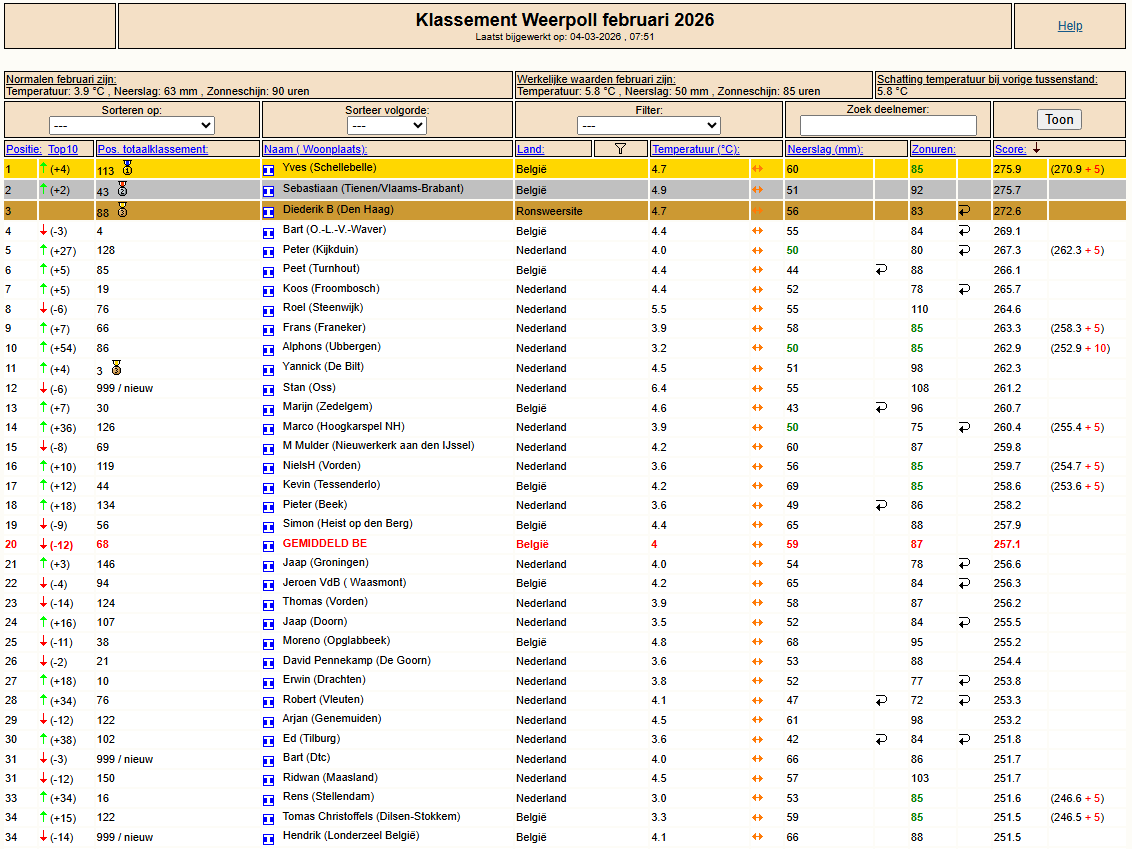1132x849 pixels.
Task: Sort by the 'Pos. totaalklassement' header
Action: pos(152,149)
